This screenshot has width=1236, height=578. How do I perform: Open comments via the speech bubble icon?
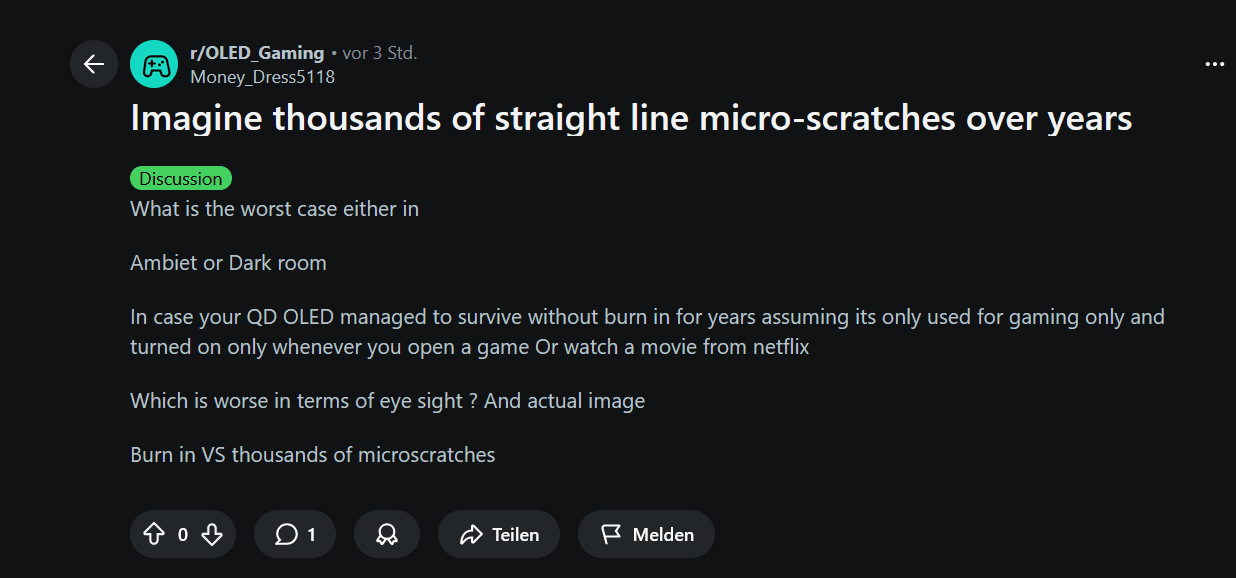coord(286,535)
